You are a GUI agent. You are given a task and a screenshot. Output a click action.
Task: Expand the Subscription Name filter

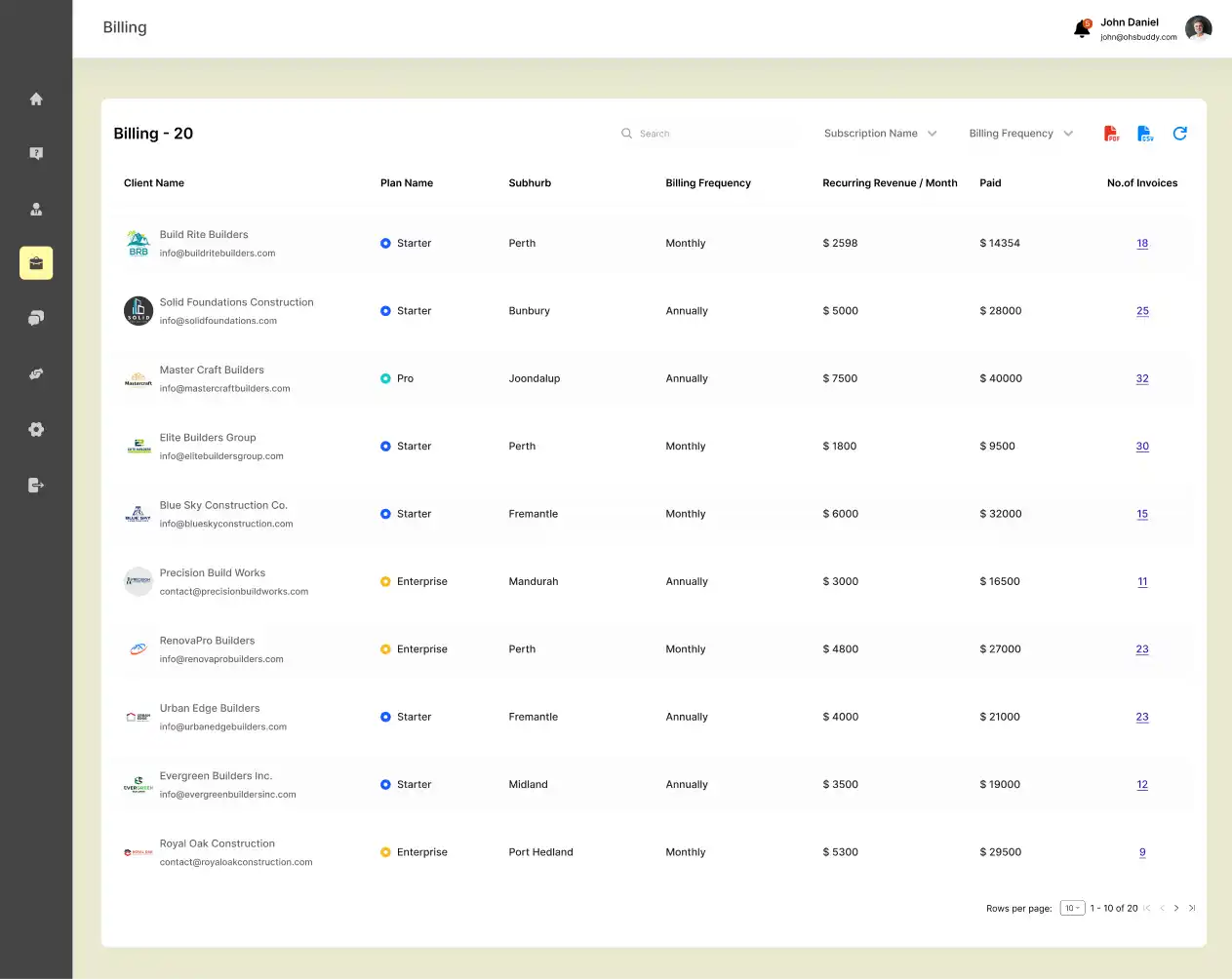(880, 134)
